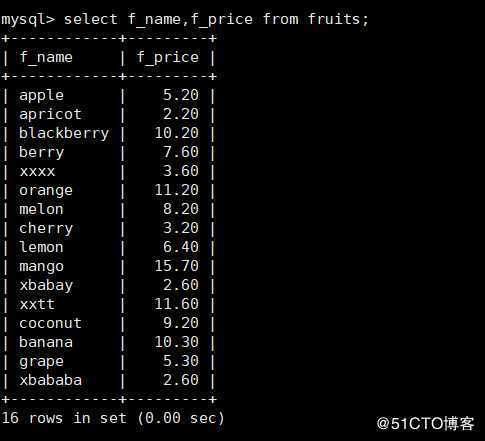Image resolution: width=485 pixels, height=441 pixels.
Task: Click the 'select' keyword in the query
Action: [x=91, y=19]
